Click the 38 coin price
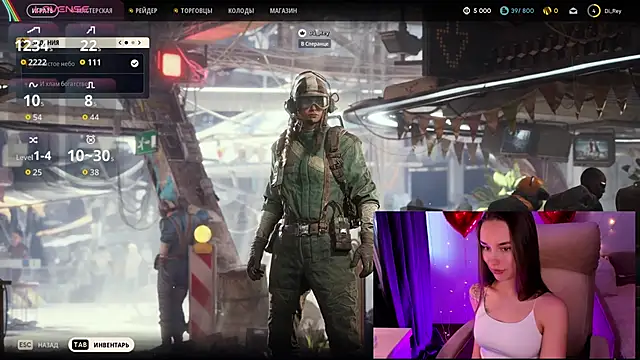 pos(91,172)
